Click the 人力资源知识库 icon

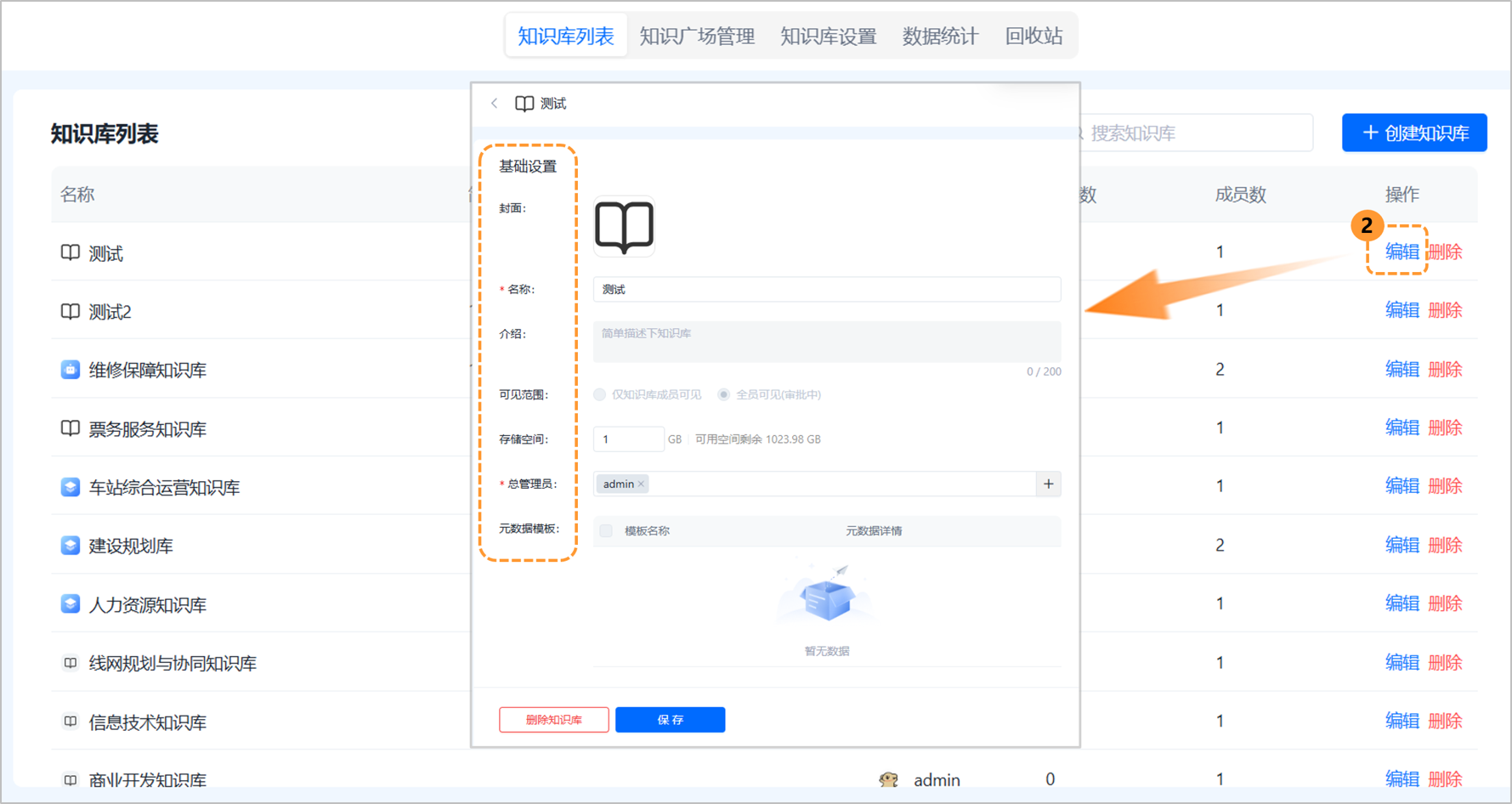click(x=71, y=603)
